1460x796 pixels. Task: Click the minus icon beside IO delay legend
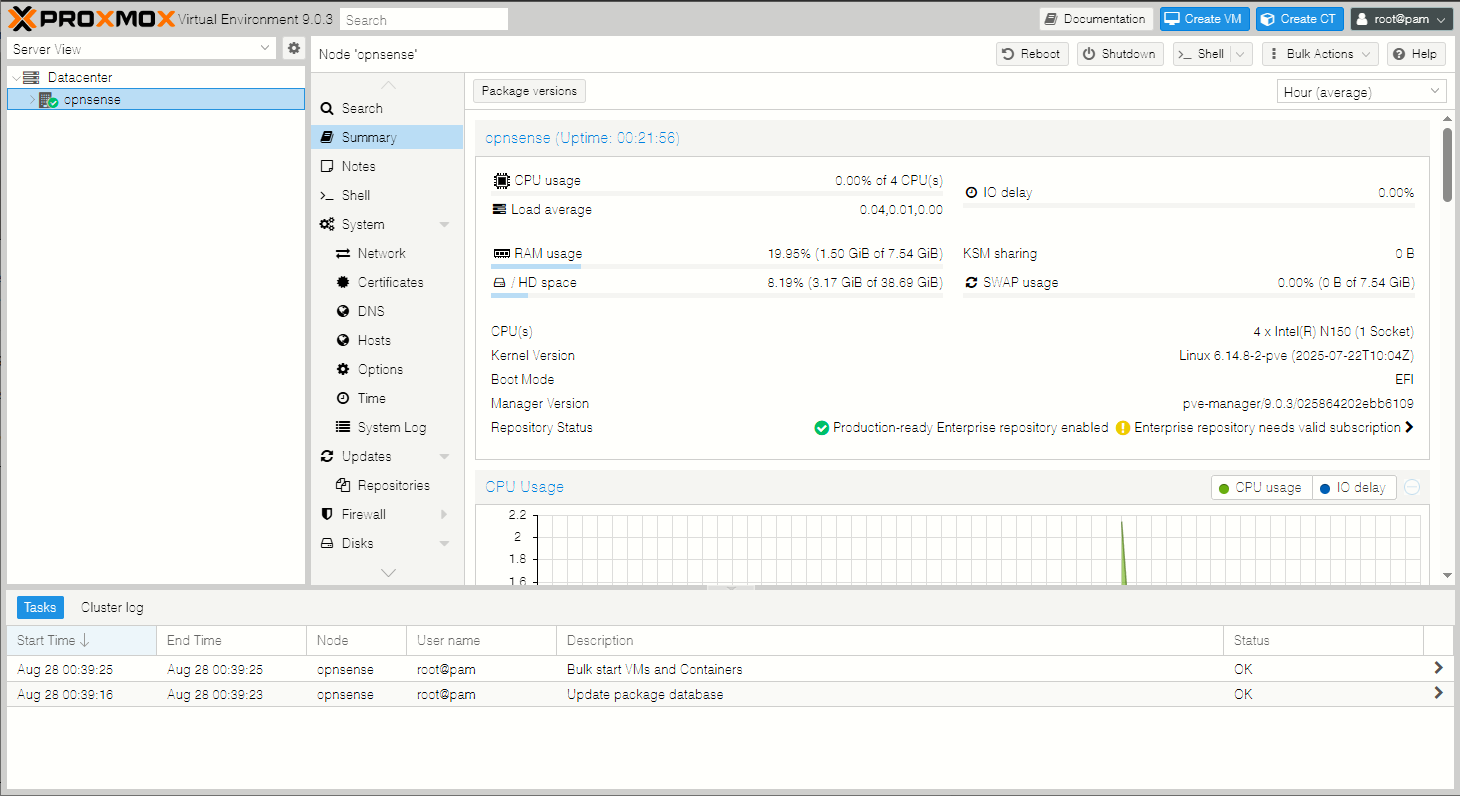click(x=1412, y=487)
